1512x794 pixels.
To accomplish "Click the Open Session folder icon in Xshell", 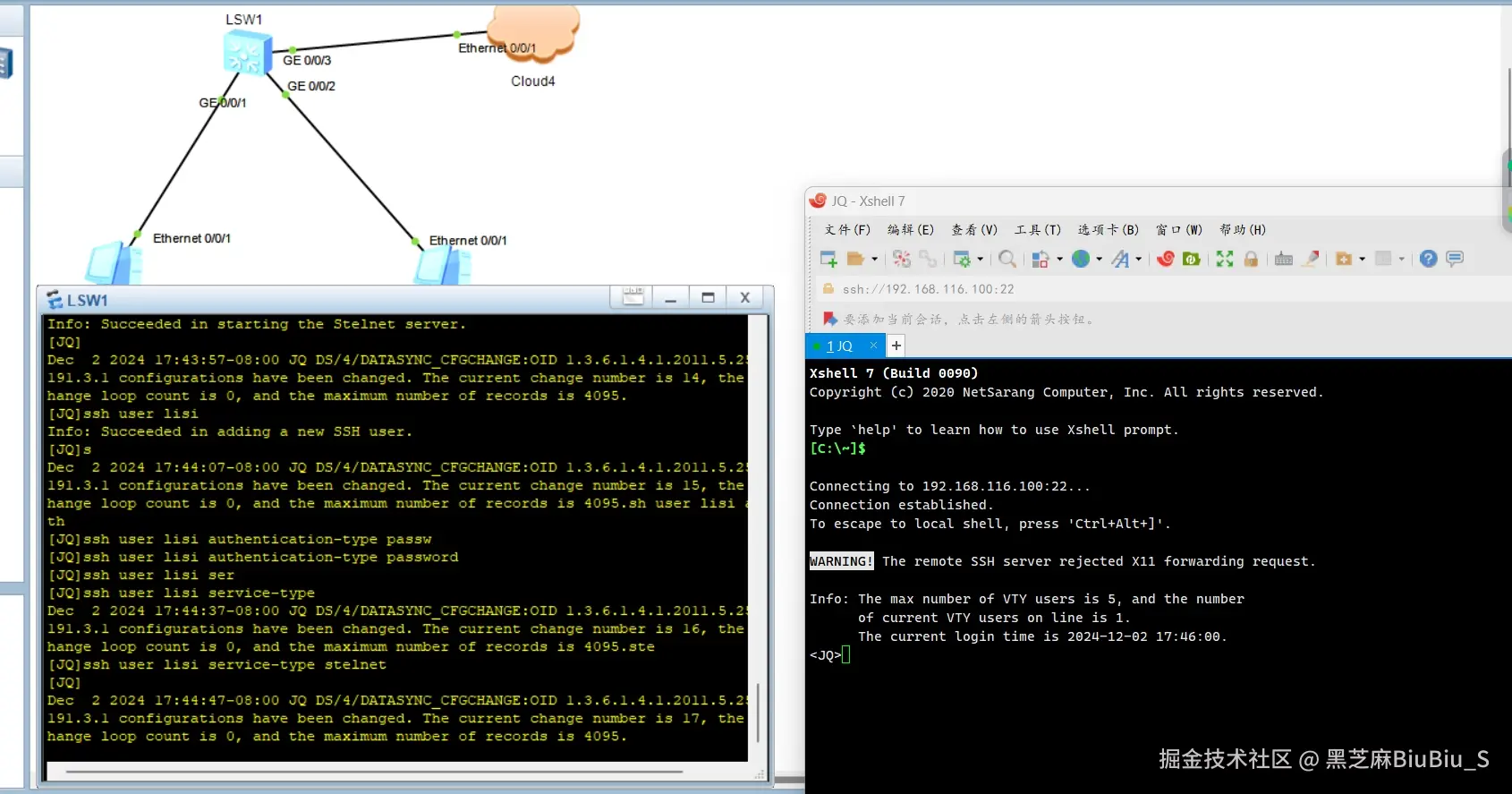I will (x=856, y=259).
